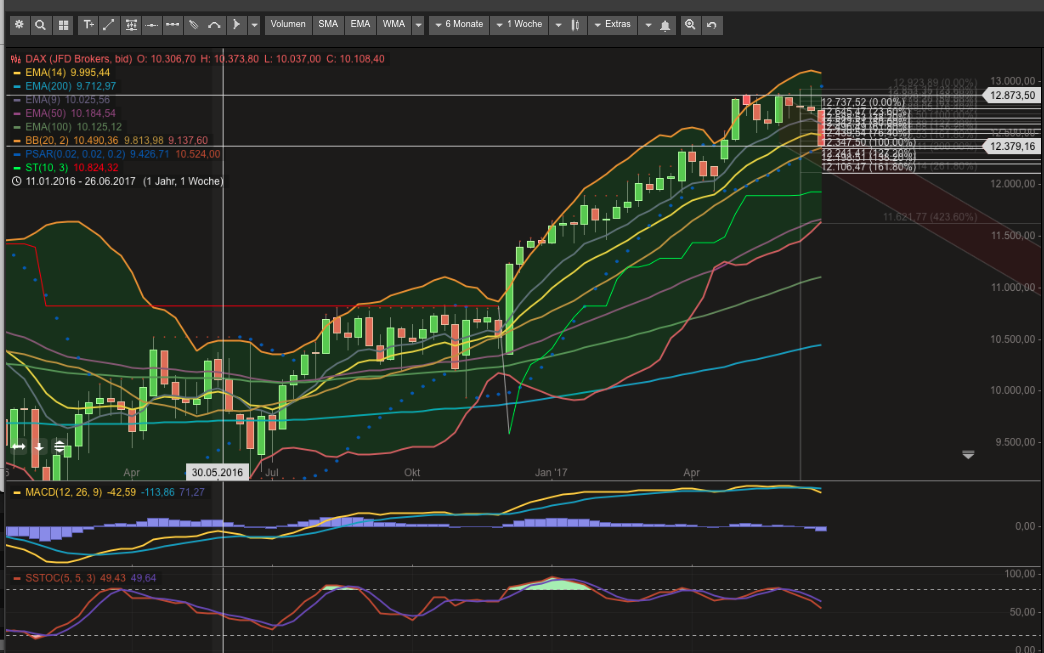Screen dimensions: 1044x653
Task: Click the magnifier search icon in toolbar
Action: coord(40,25)
